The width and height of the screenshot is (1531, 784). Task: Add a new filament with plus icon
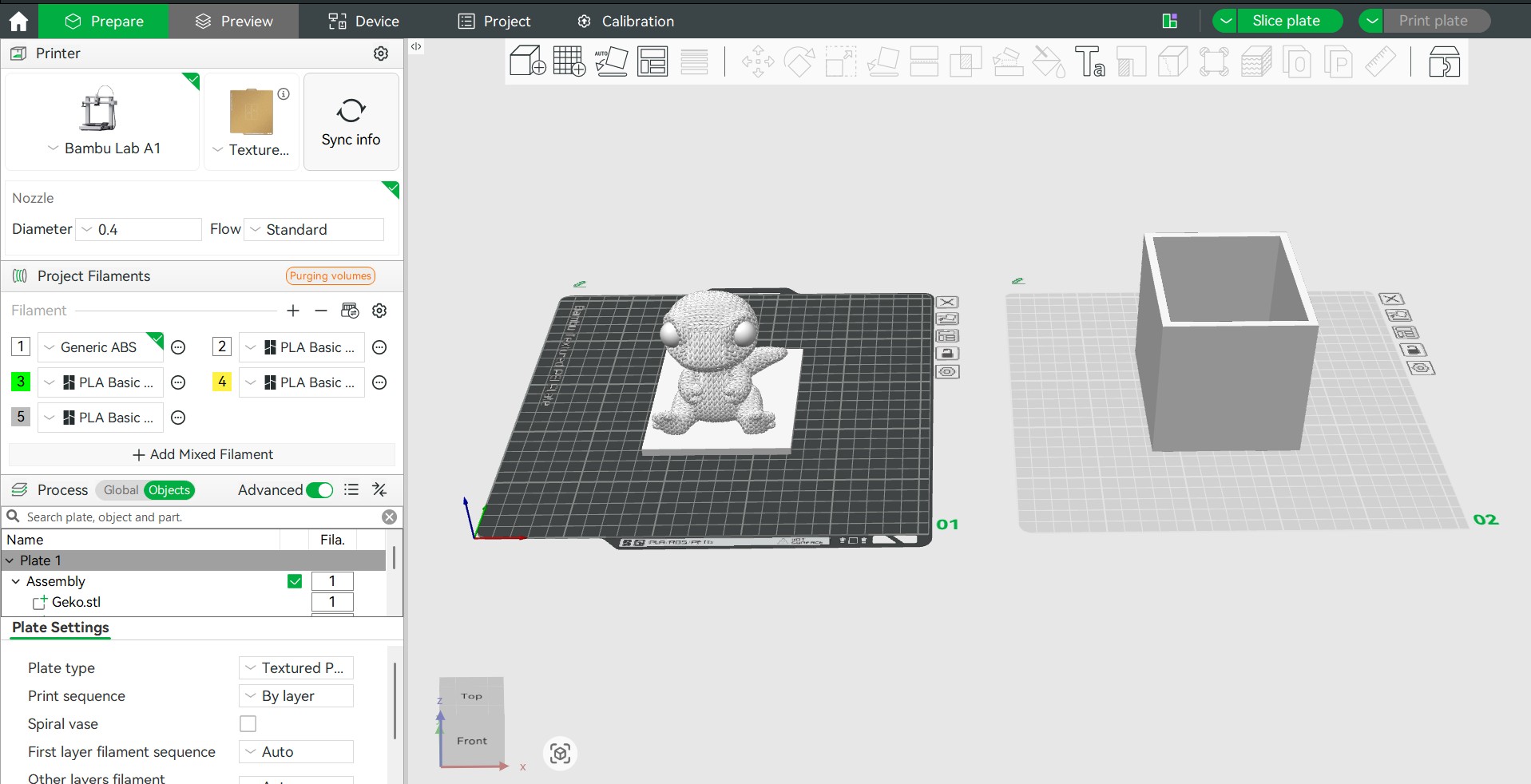point(293,311)
